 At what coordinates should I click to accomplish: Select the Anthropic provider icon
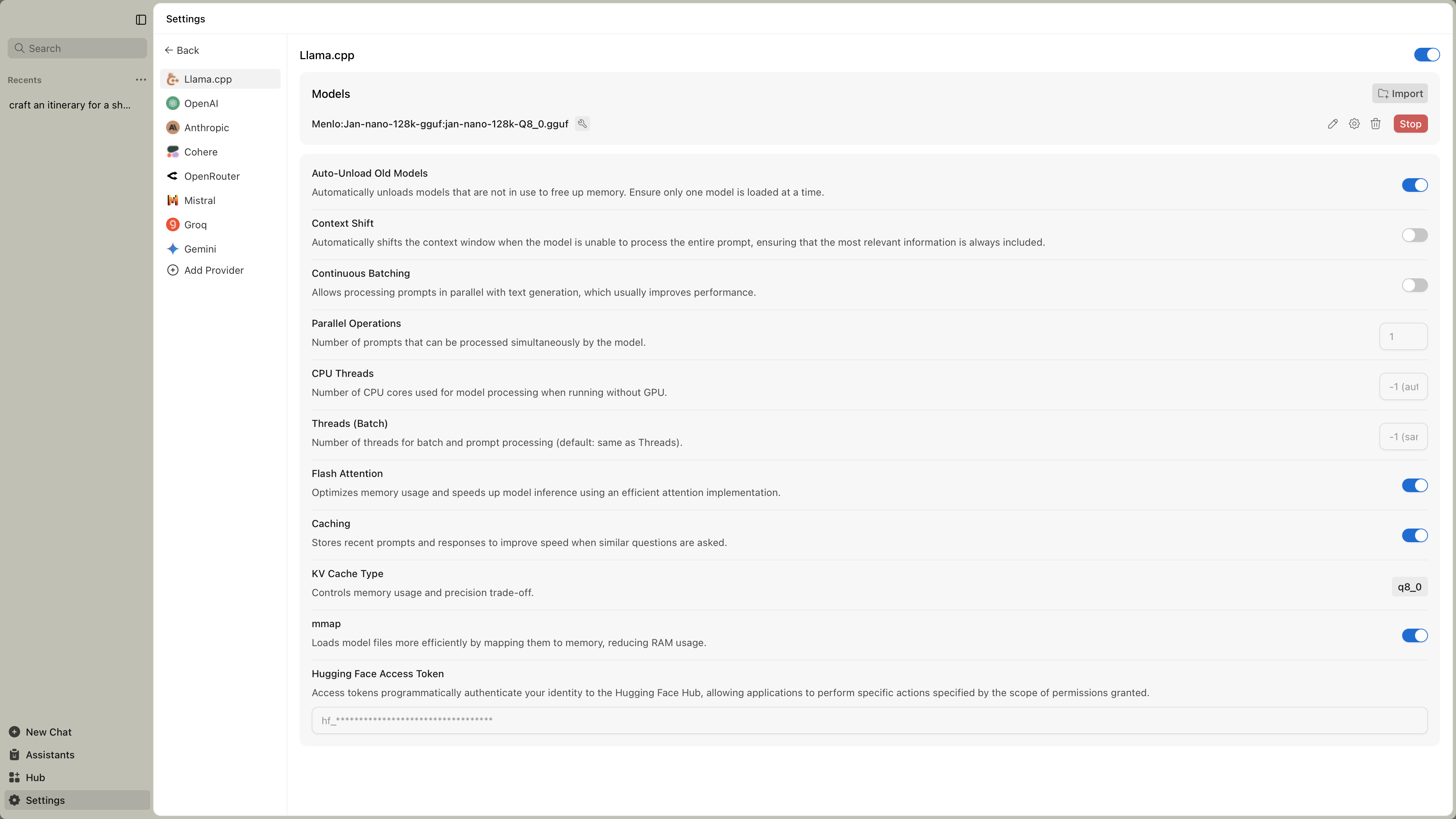173,128
